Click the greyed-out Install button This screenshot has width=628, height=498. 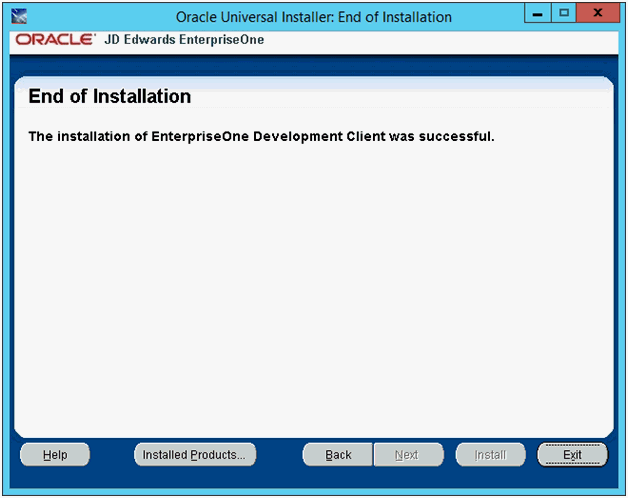click(490, 455)
